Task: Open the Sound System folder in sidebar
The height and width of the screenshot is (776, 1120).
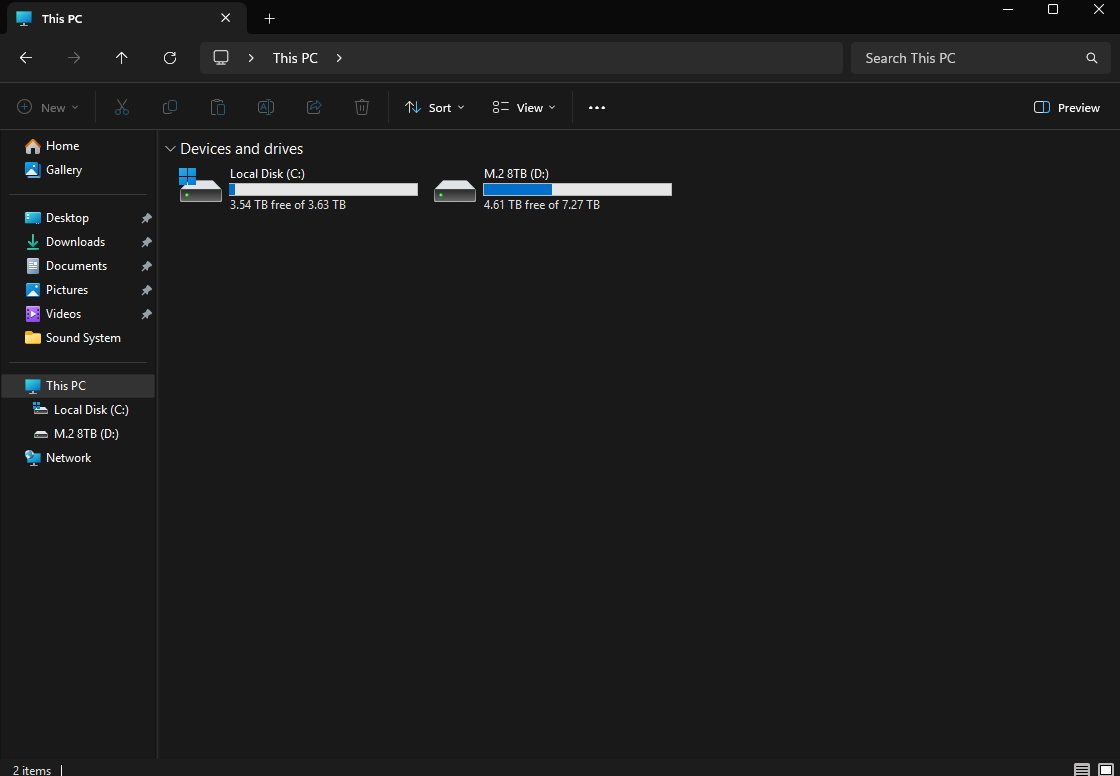Action: pos(78,338)
